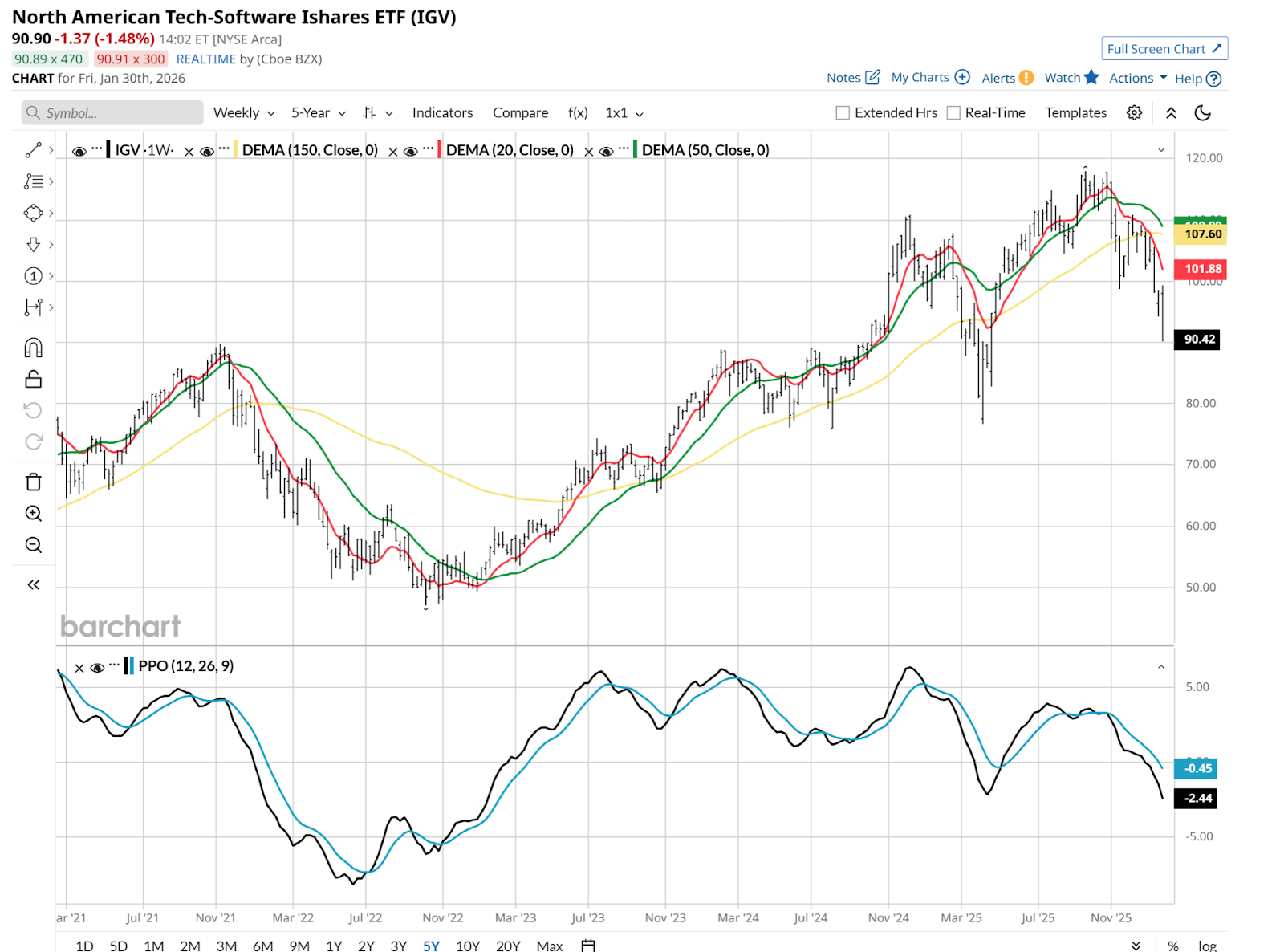The image size is (1284, 952).
Task: Zoom out with magnifier minus icon
Action: pyautogui.click(x=33, y=545)
